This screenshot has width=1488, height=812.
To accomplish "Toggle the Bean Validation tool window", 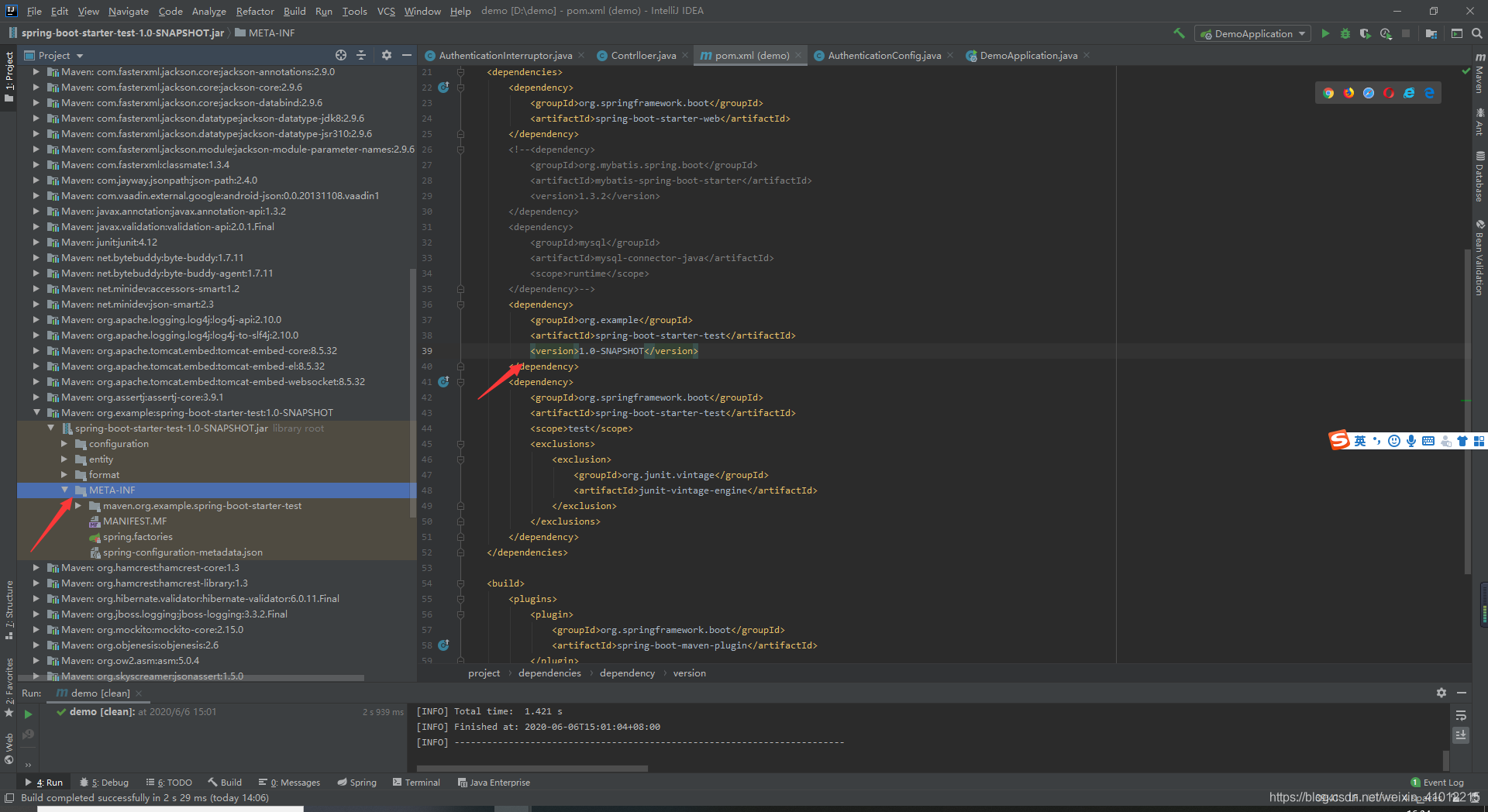I will pos(1479,257).
